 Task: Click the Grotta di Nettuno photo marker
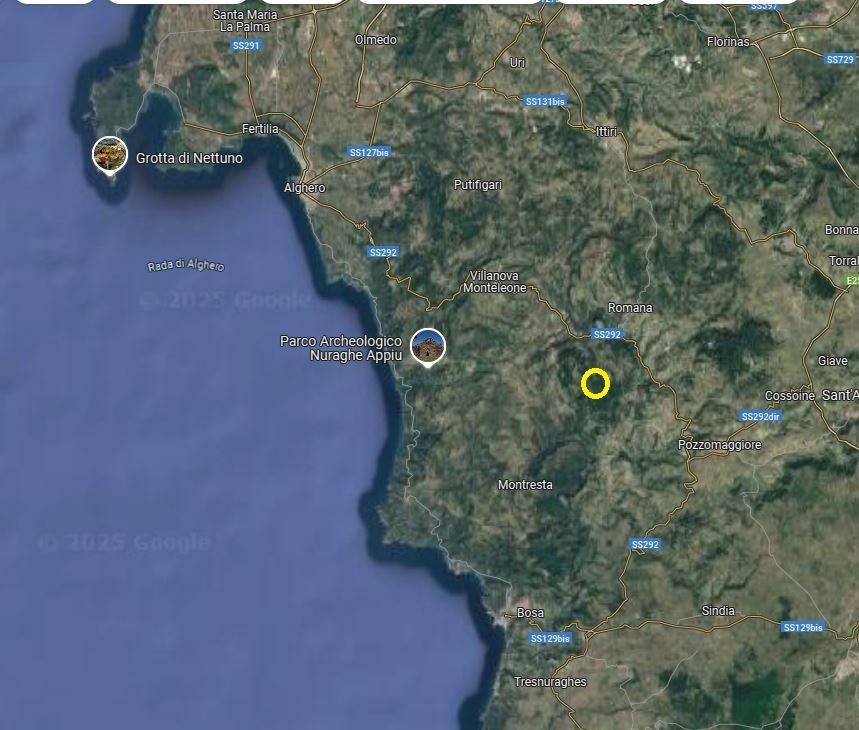click(110, 154)
